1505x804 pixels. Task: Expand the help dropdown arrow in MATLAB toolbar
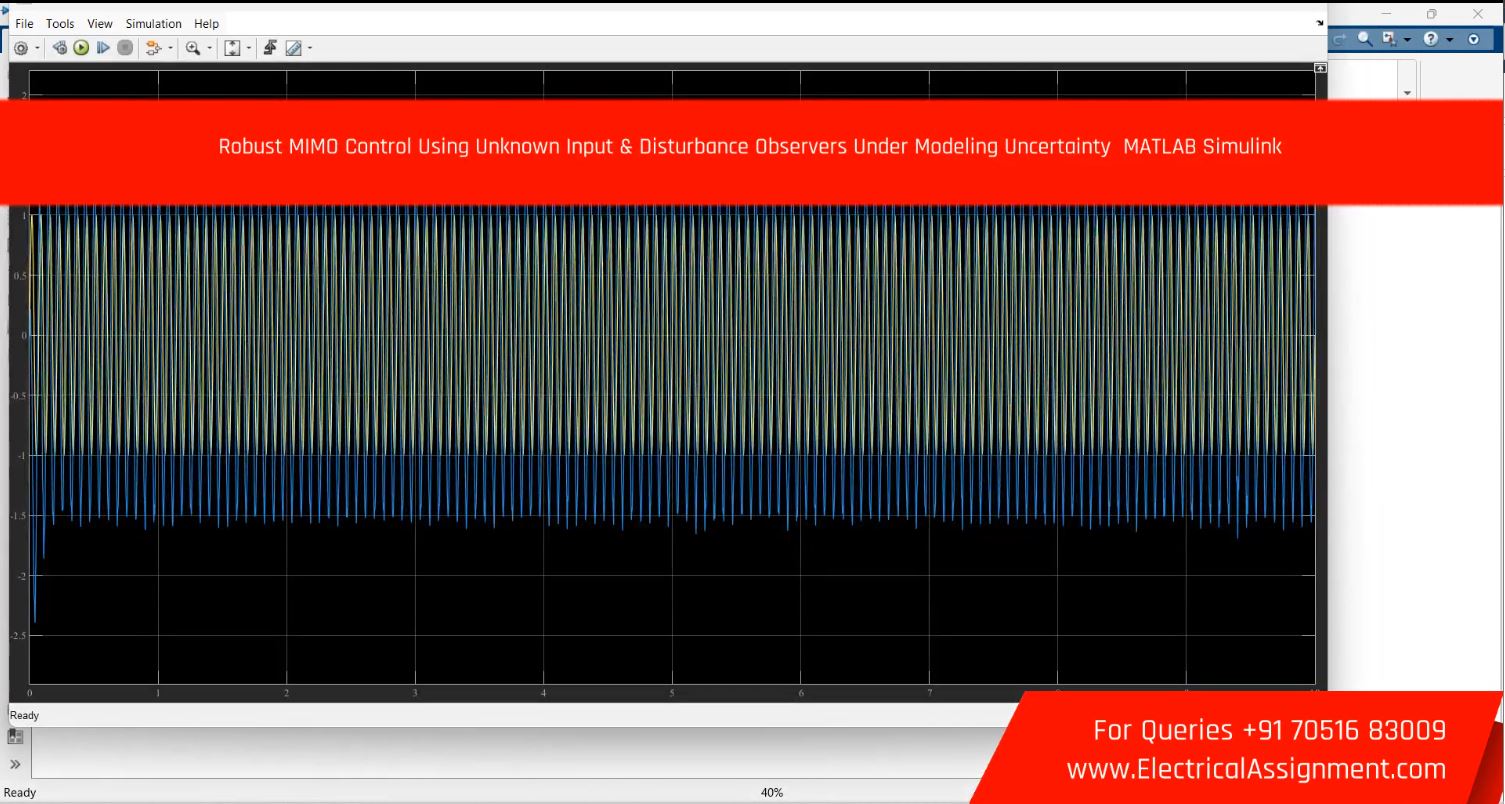click(x=1450, y=40)
